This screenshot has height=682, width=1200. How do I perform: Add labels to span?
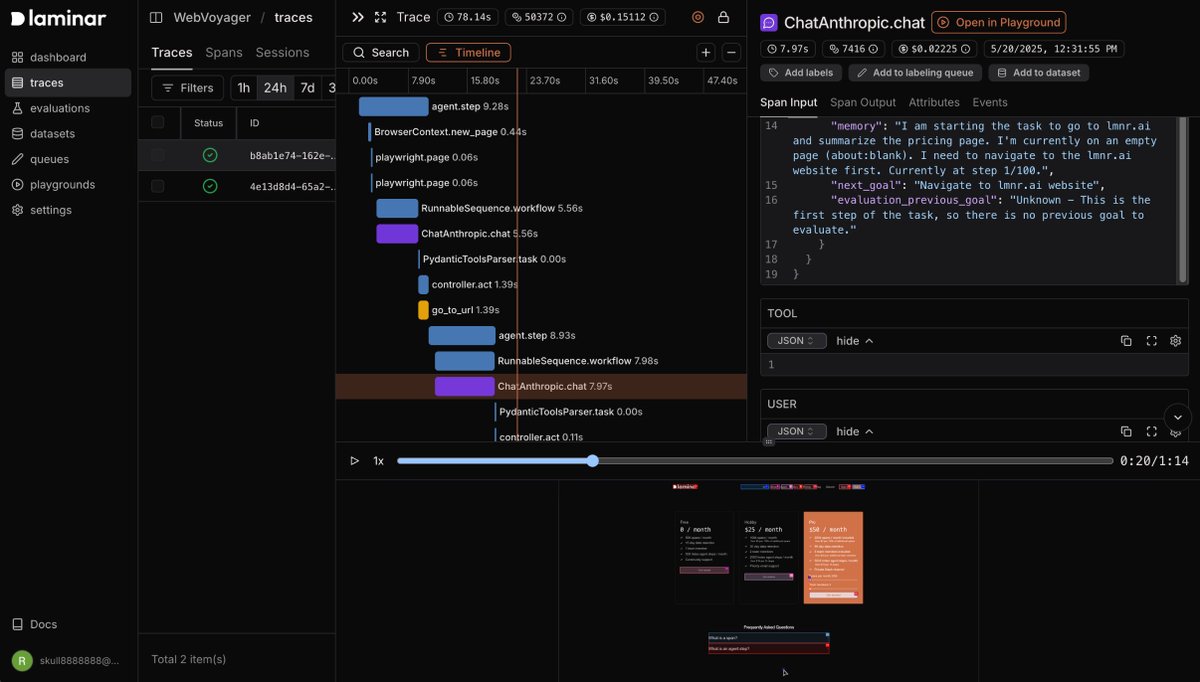801,73
